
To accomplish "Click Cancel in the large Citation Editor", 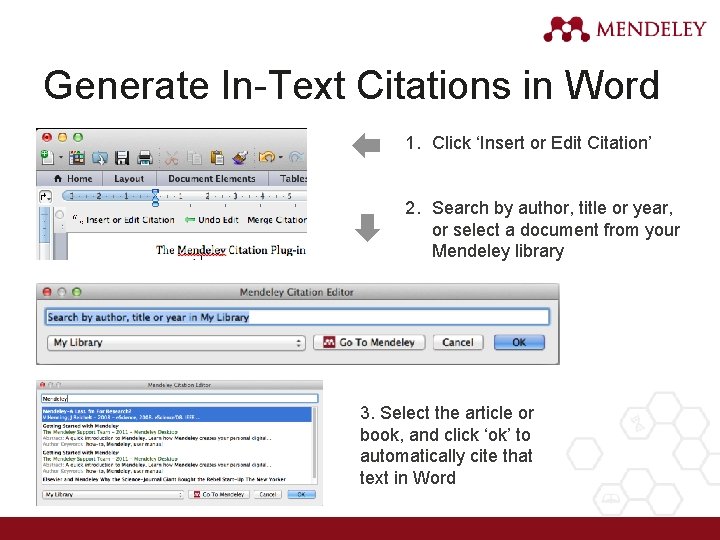I will coord(458,343).
